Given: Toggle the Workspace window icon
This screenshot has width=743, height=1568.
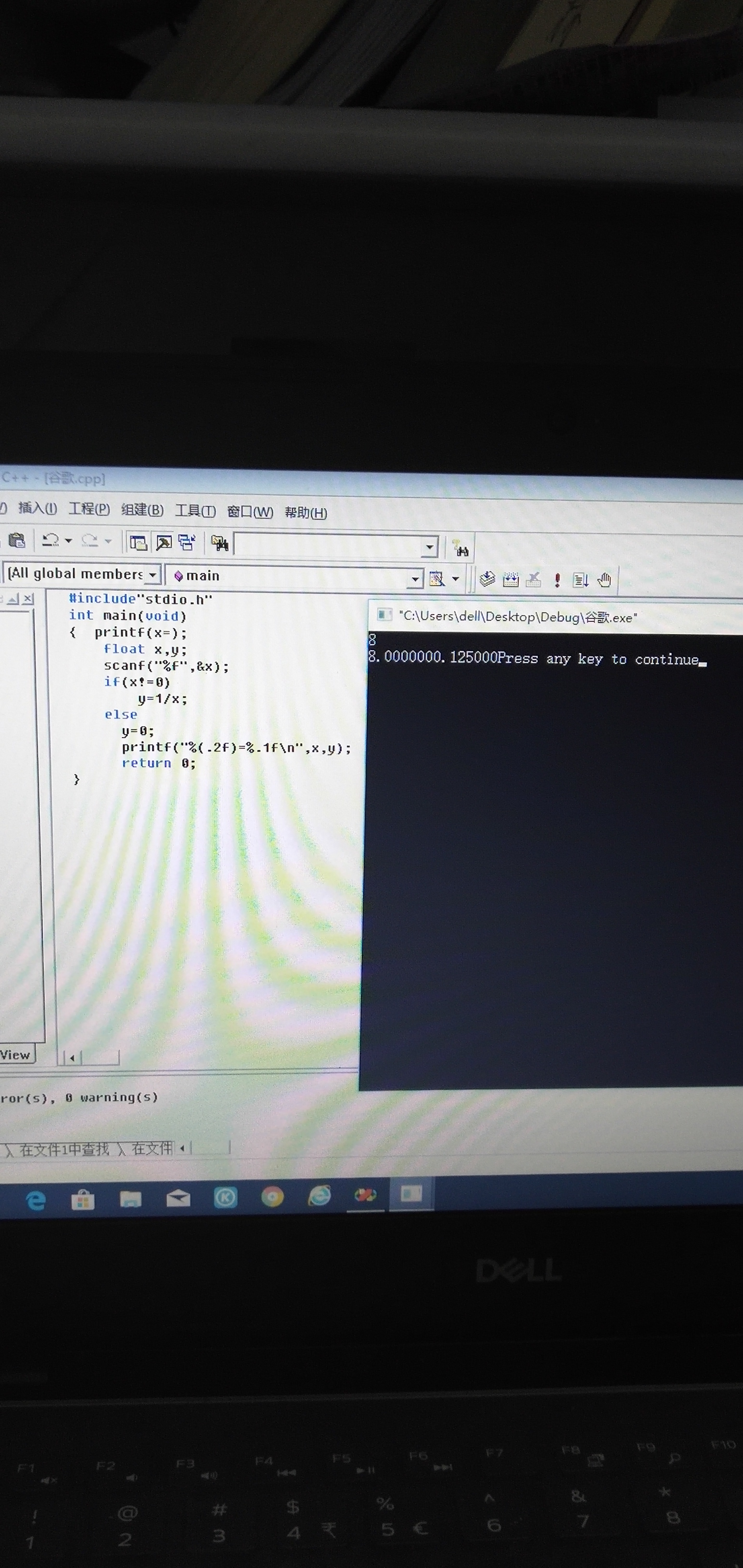Looking at the screenshot, I should [139, 542].
